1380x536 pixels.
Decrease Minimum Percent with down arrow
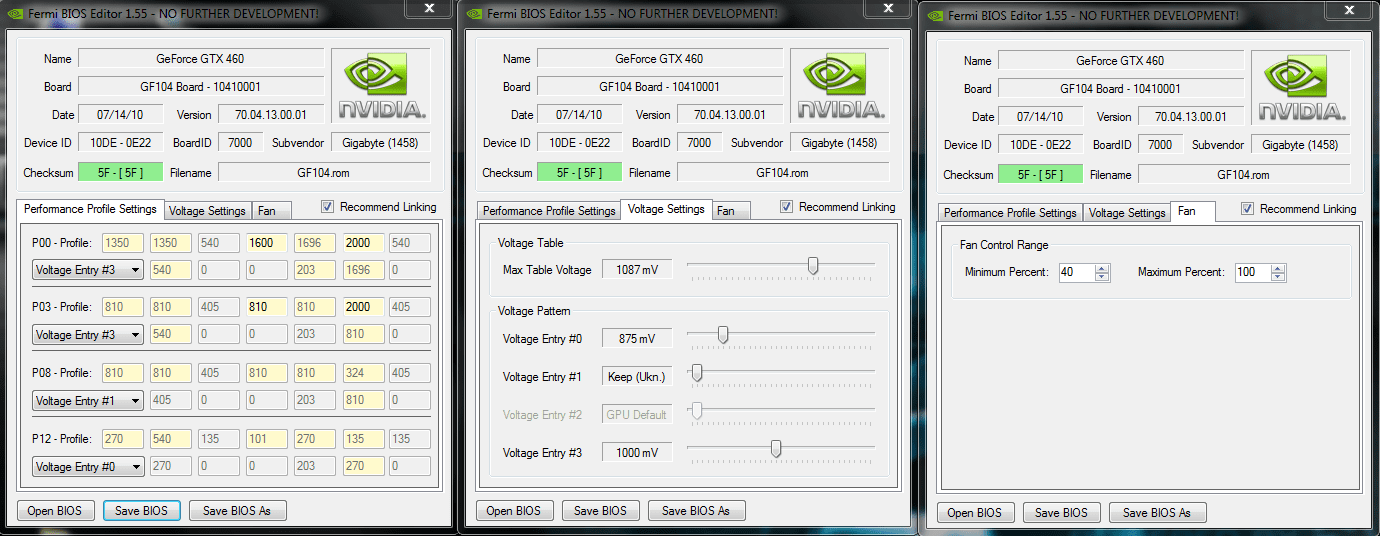1103,277
